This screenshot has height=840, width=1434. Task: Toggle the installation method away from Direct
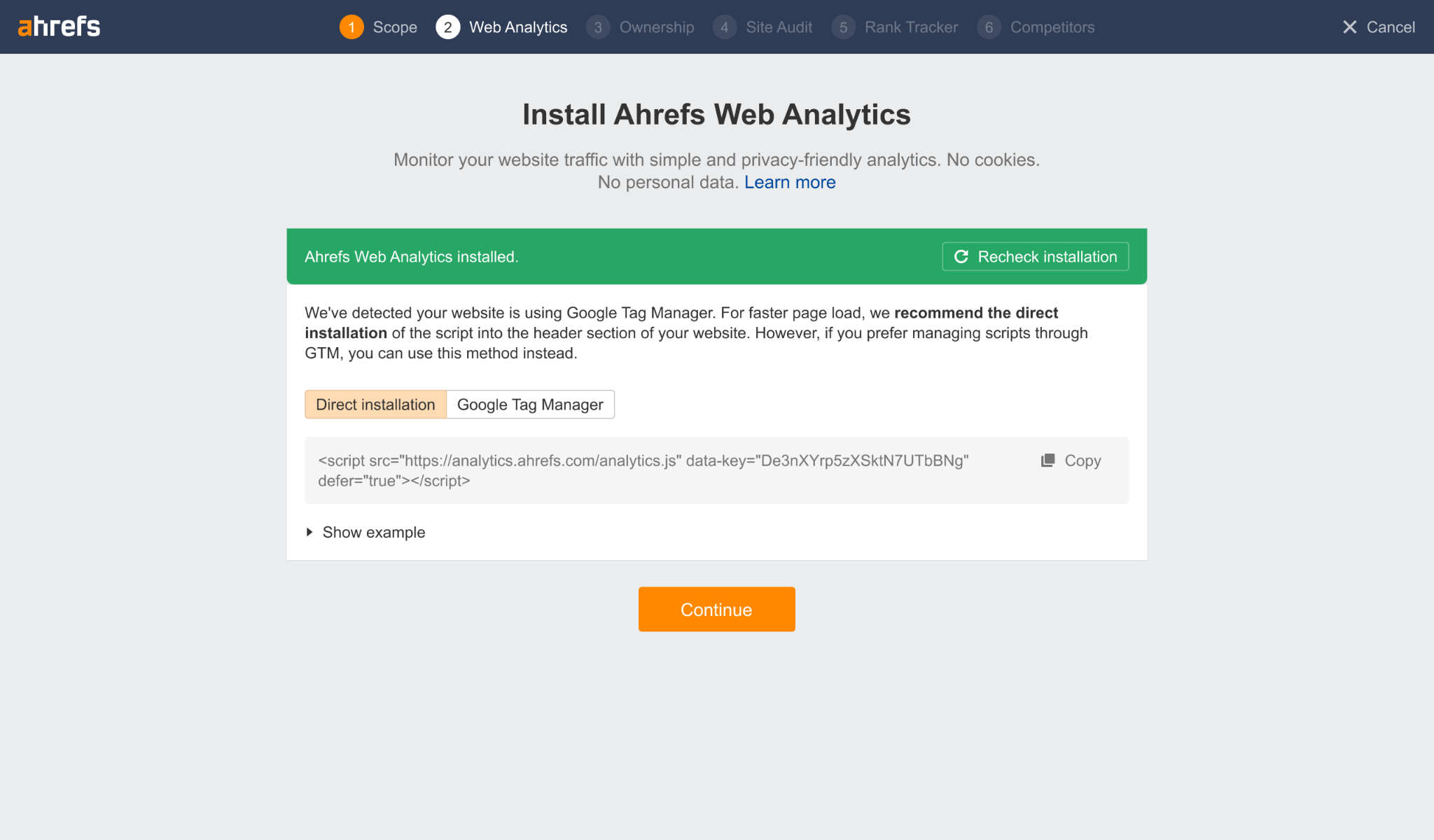529,404
